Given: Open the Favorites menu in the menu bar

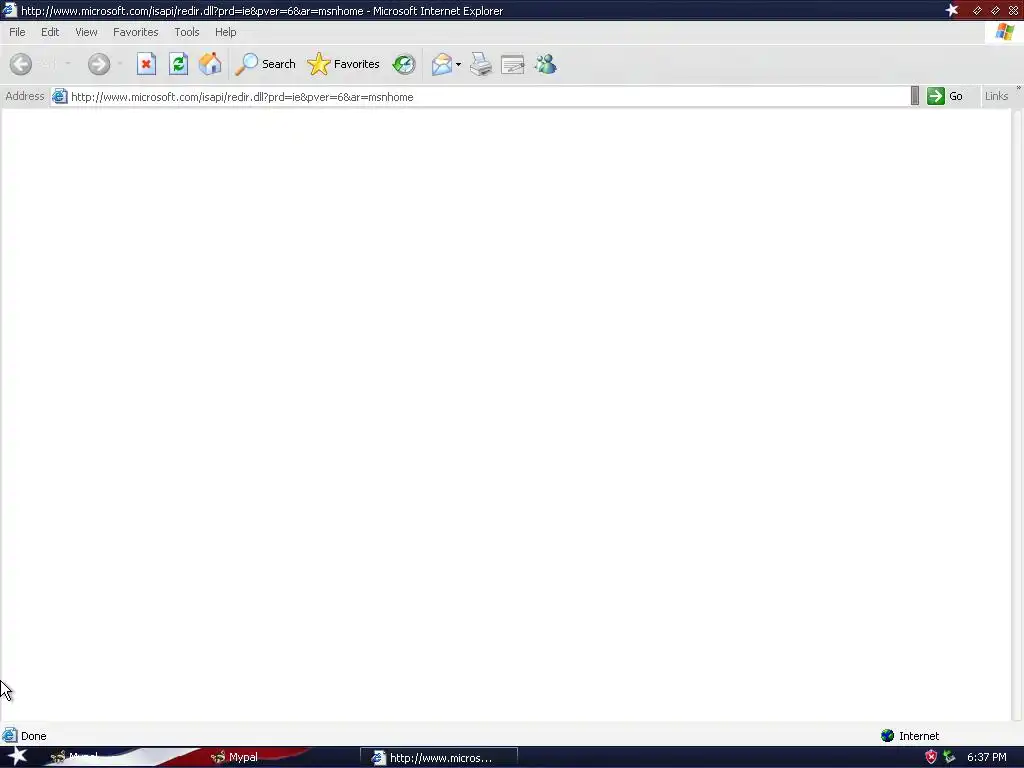Looking at the screenshot, I should (x=136, y=32).
